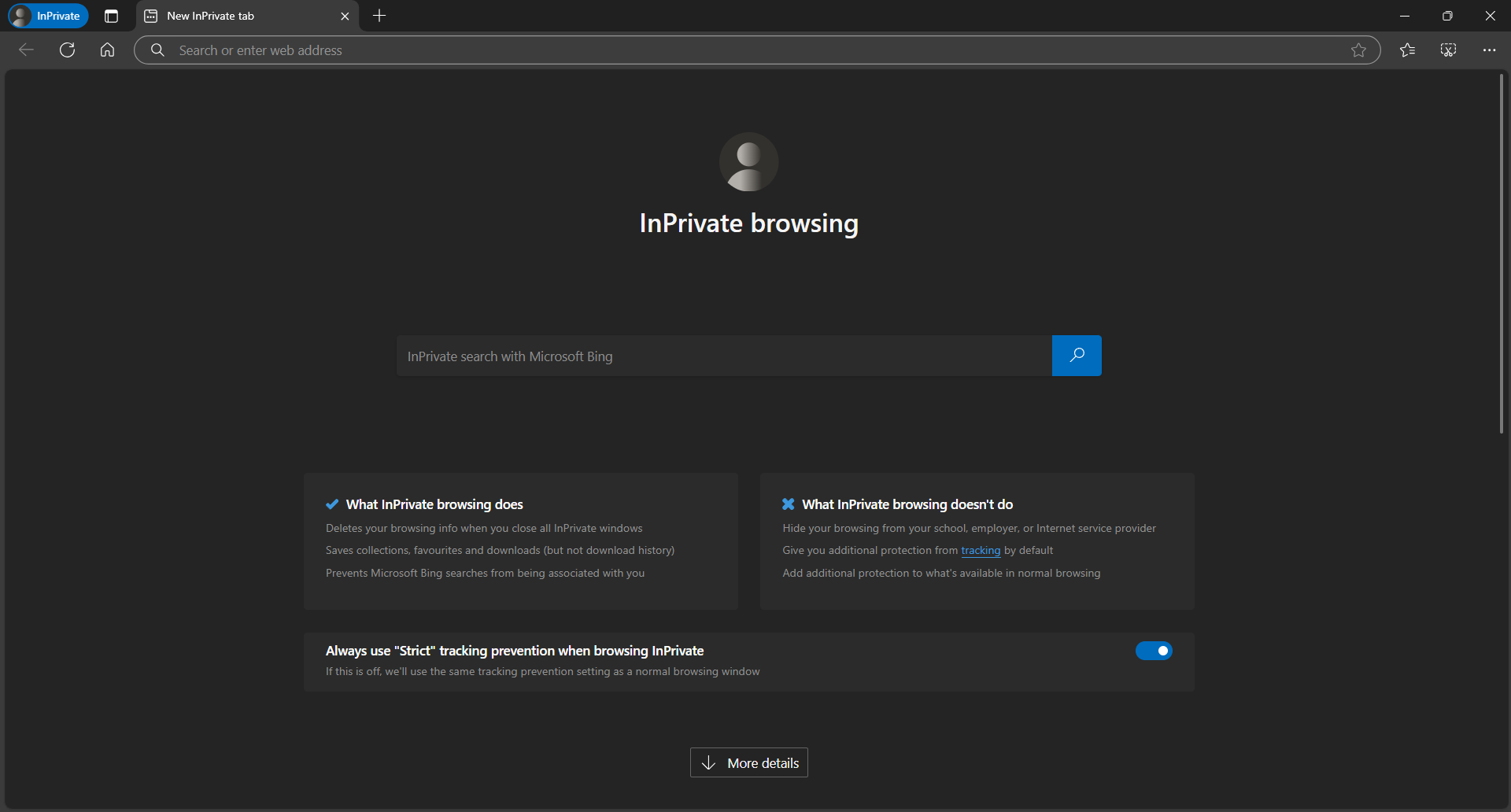Minimize the browser window
The height and width of the screenshot is (812, 1511).
pyautogui.click(x=1405, y=16)
